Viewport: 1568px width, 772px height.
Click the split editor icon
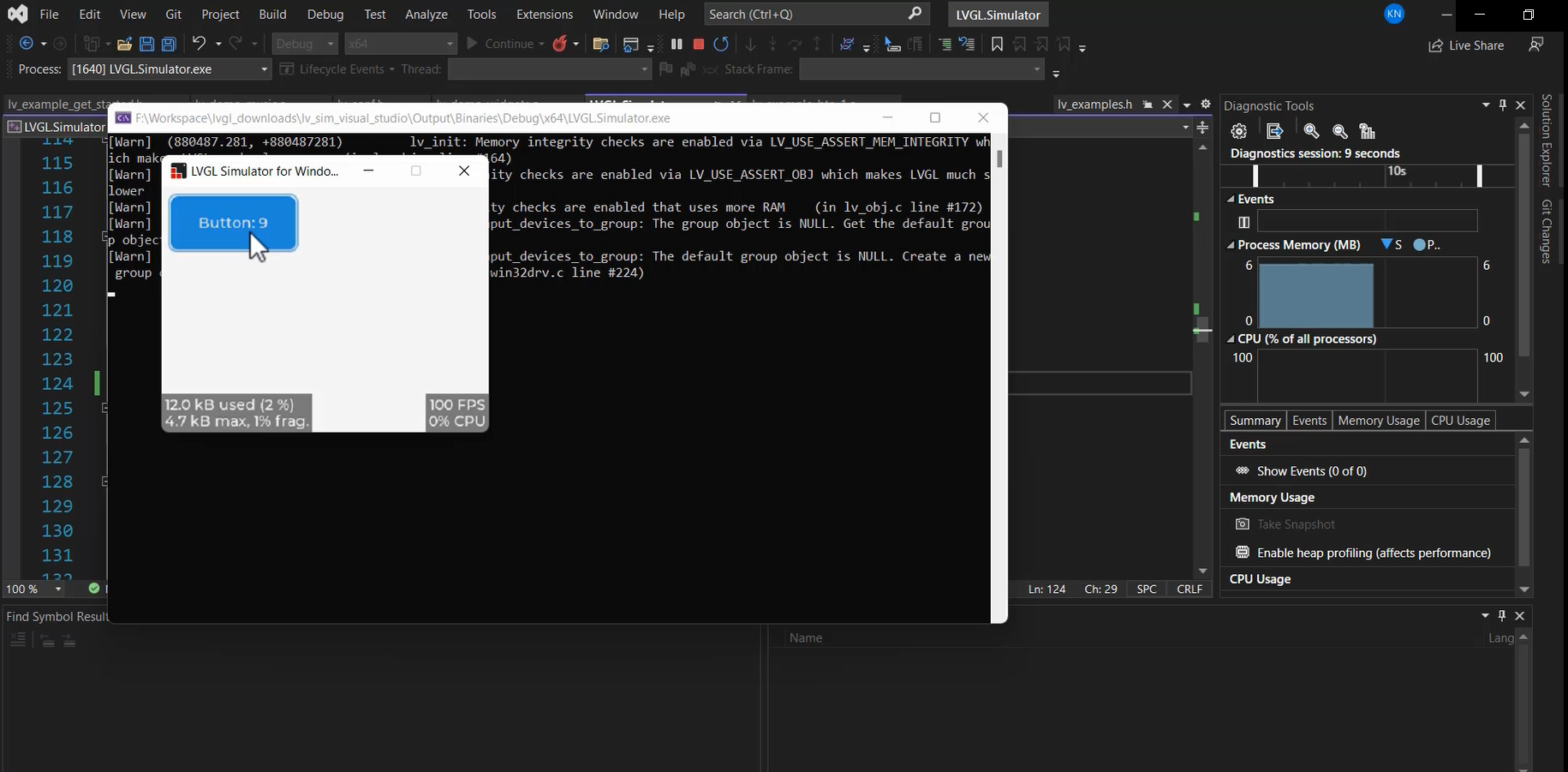[x=1202, y=128]
